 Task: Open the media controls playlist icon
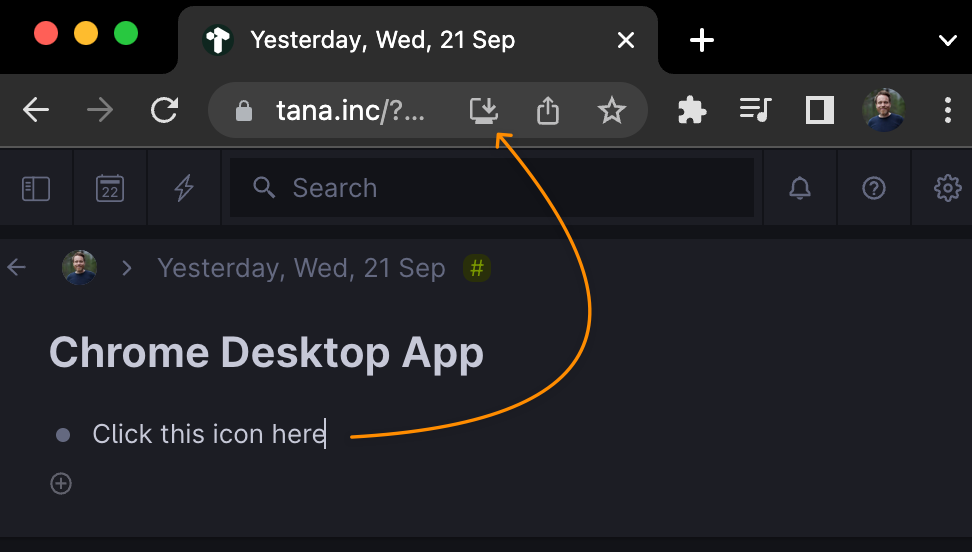756,110
